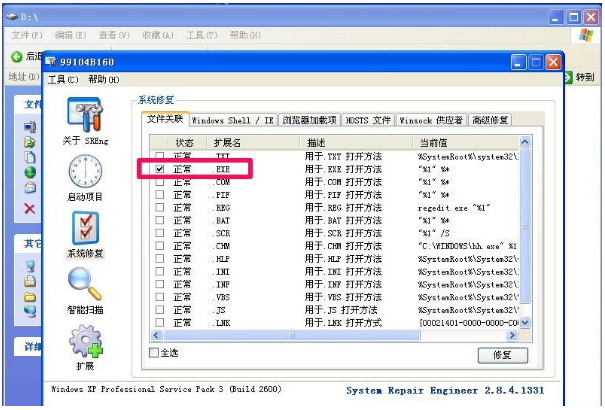This screenshot has width=605, height=410.
Task: Open the 帮助(H) menu in SREng
Action: coord(103,80)
